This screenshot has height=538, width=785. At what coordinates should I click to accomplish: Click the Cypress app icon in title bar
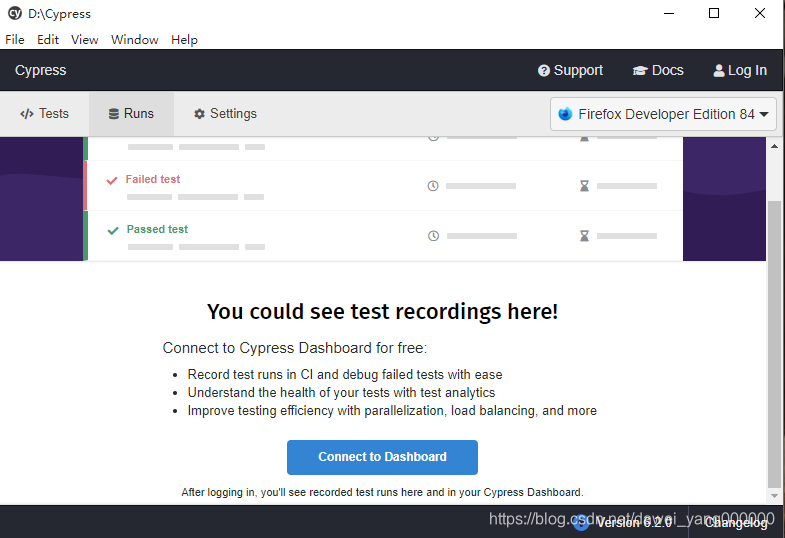pos(15,14)
